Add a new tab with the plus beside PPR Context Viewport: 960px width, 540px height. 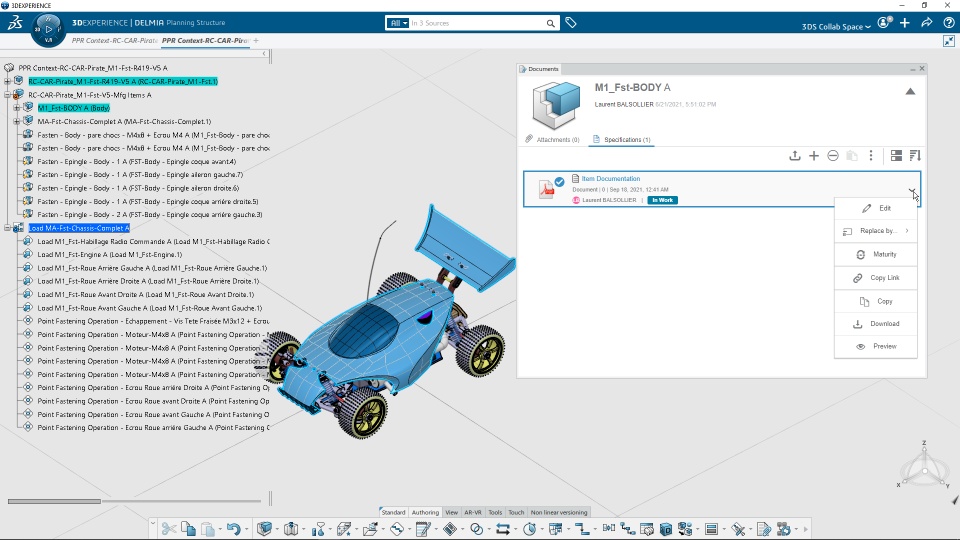click(x=256, y=40)
